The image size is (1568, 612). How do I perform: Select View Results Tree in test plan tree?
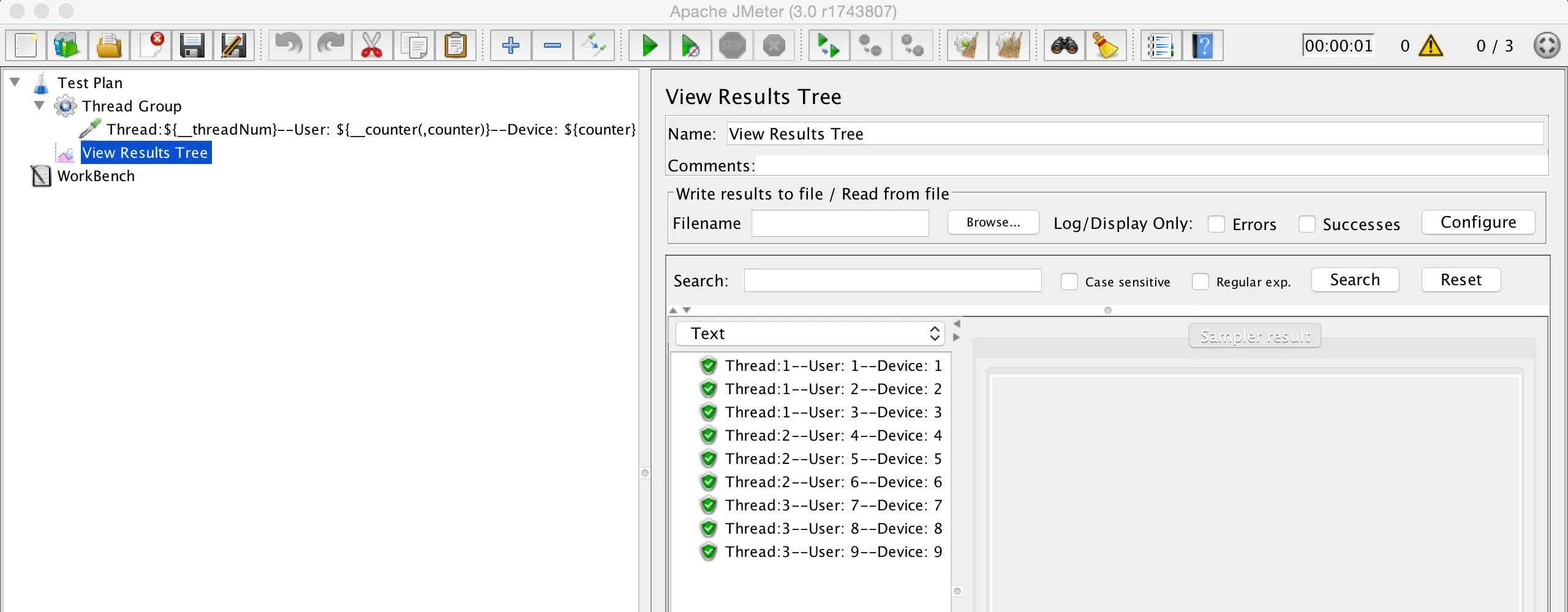[146, 152]
